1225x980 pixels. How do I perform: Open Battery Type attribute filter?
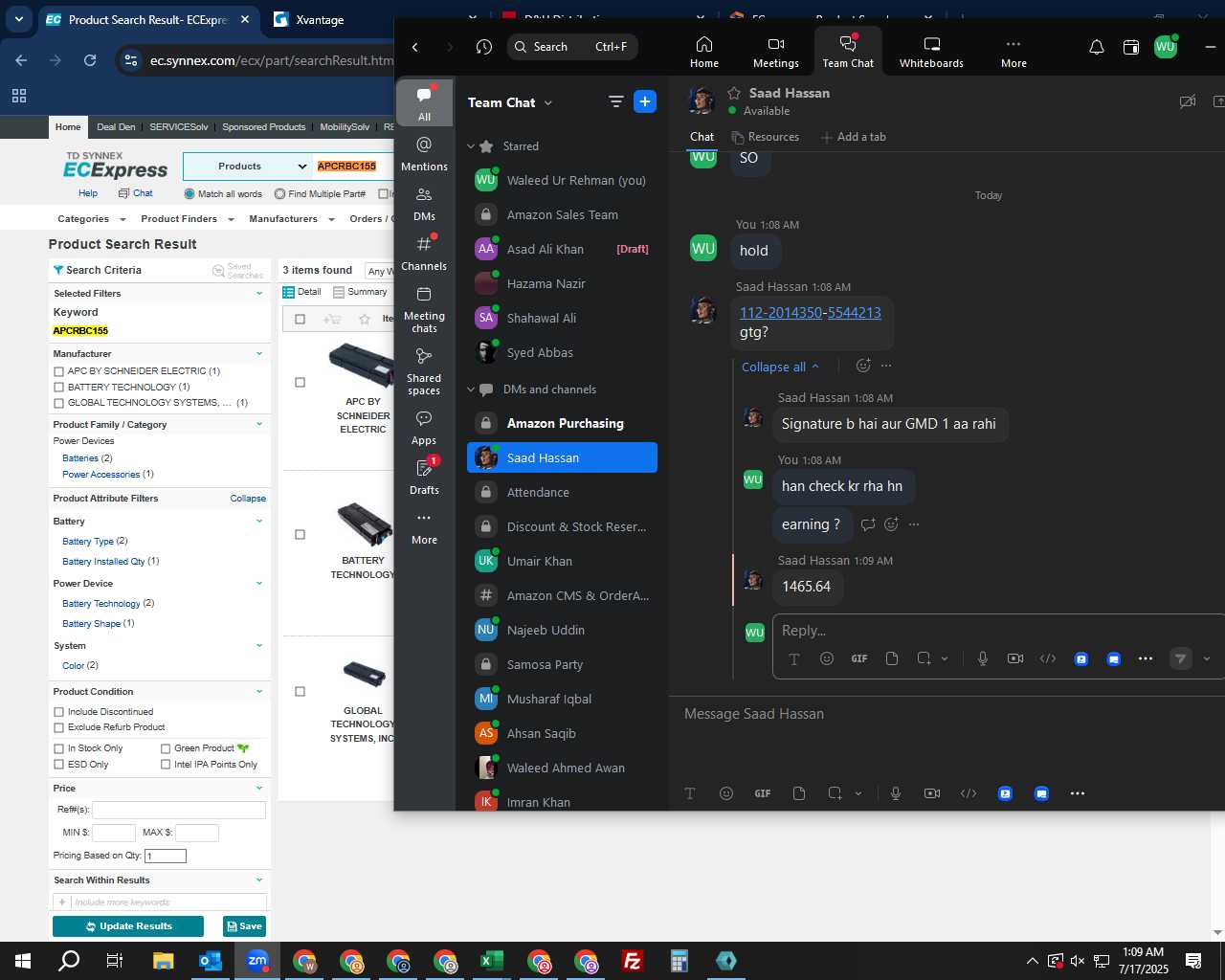(88, 542)
